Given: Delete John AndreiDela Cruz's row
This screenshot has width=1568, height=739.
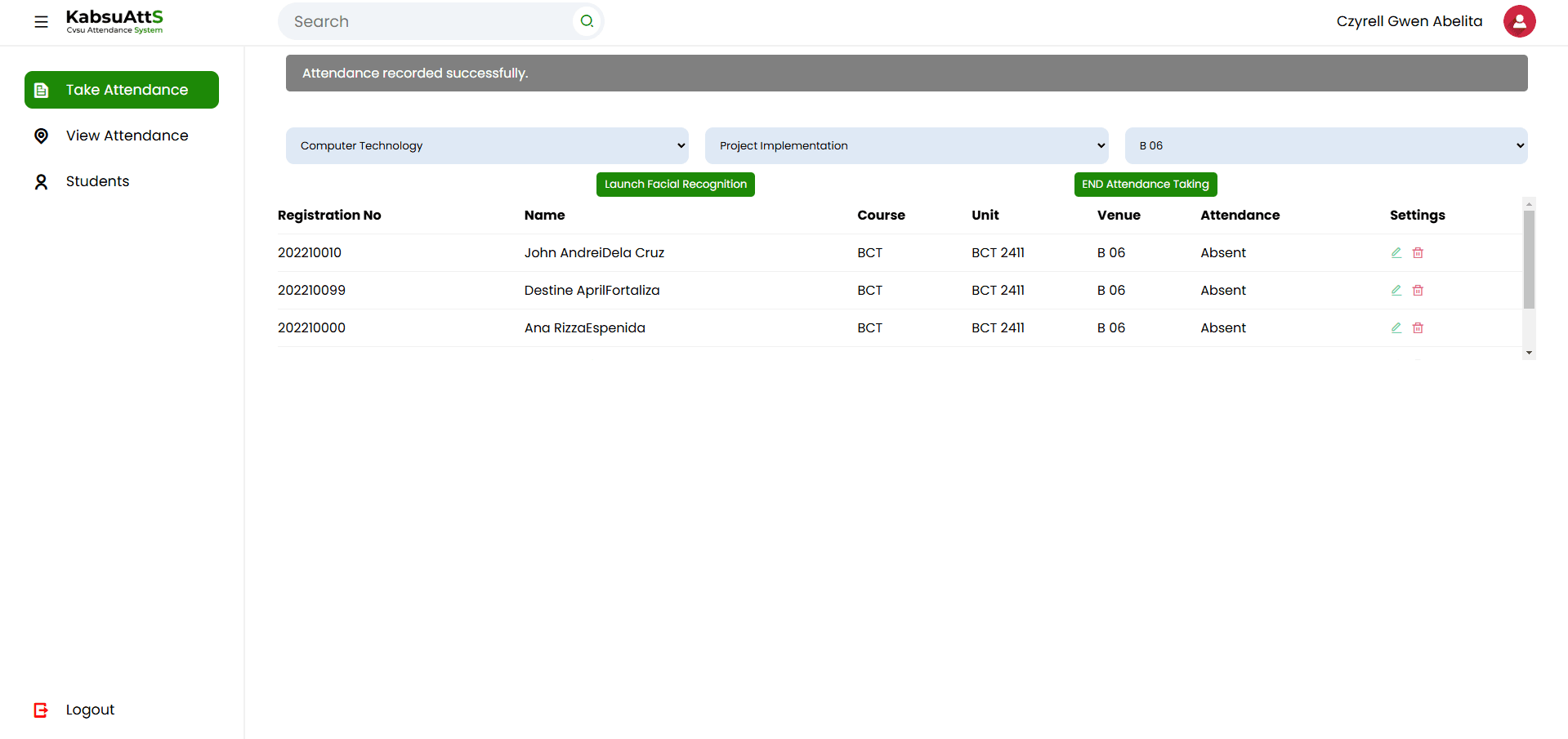Looking at the screenshot, I should (x=1418, y=253).
